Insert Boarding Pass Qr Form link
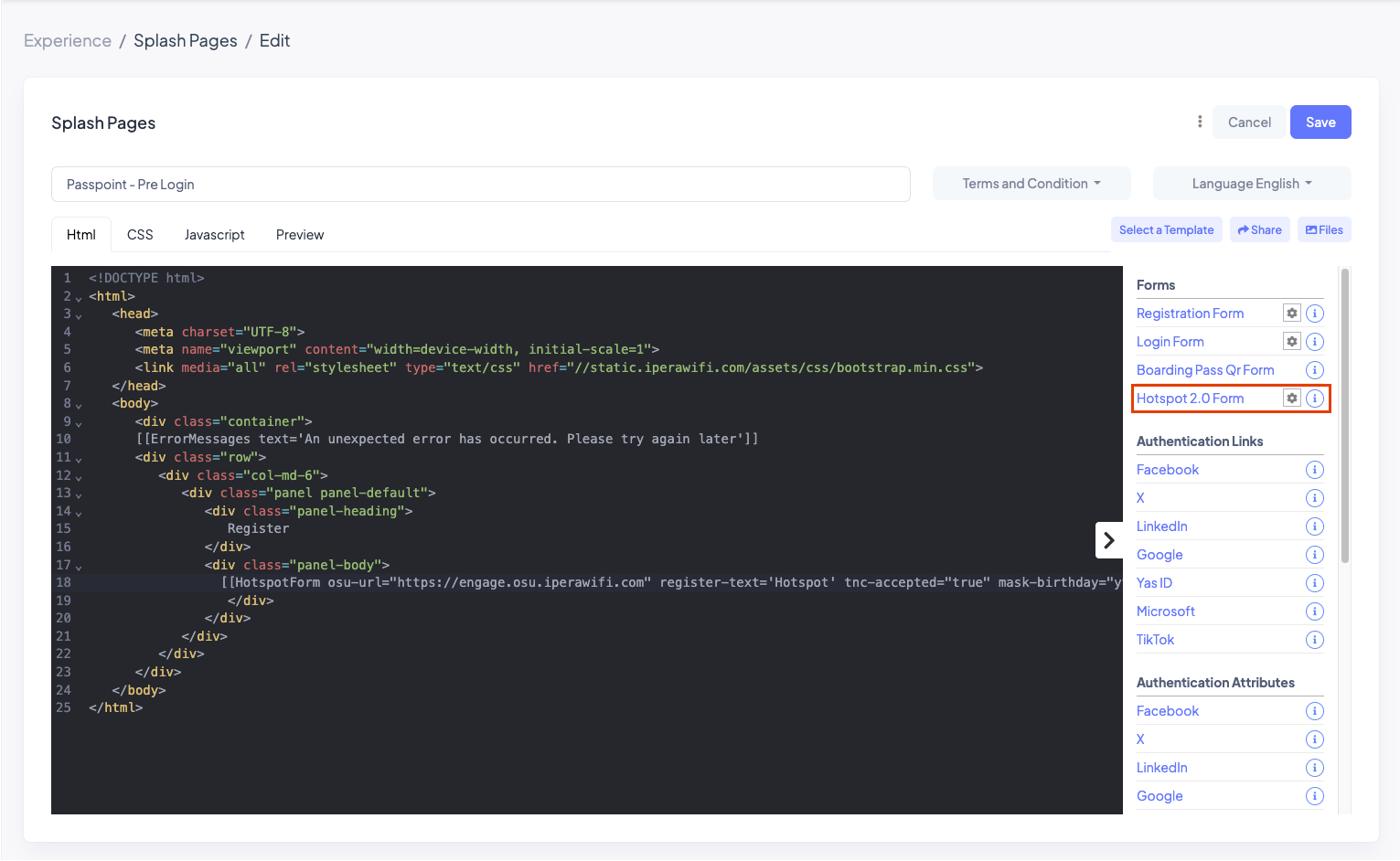Image resolution: width=1400 pixels, height=861 pixels. click(x=1205, y=370)
